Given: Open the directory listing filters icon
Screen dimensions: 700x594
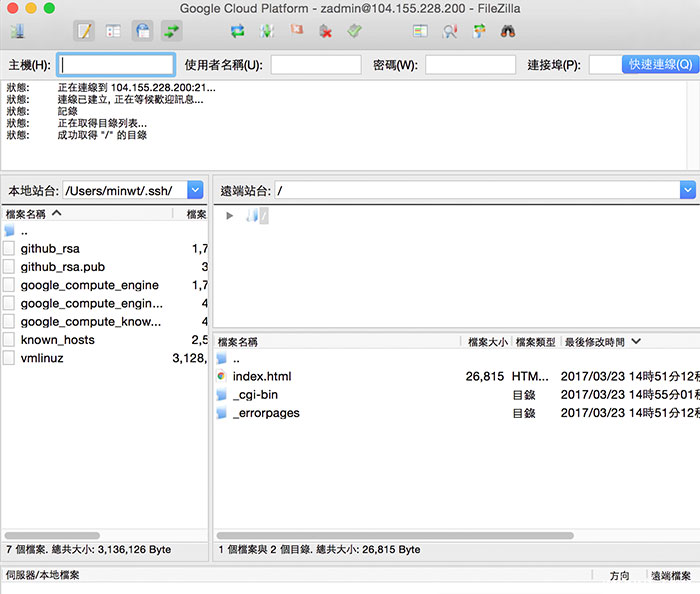Looking at the screenshot, I should pyautogui.click(x=420, y=31).
